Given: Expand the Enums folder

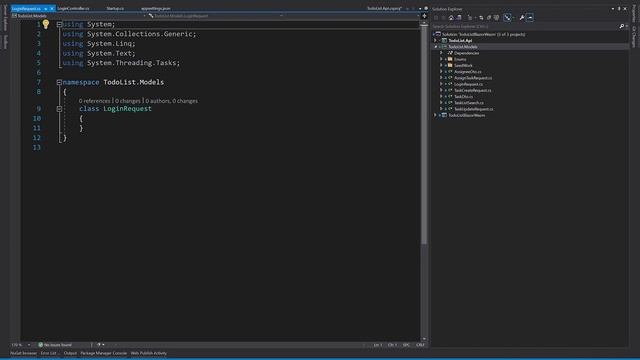Looking at the screenshot, I should coord(441,59).
